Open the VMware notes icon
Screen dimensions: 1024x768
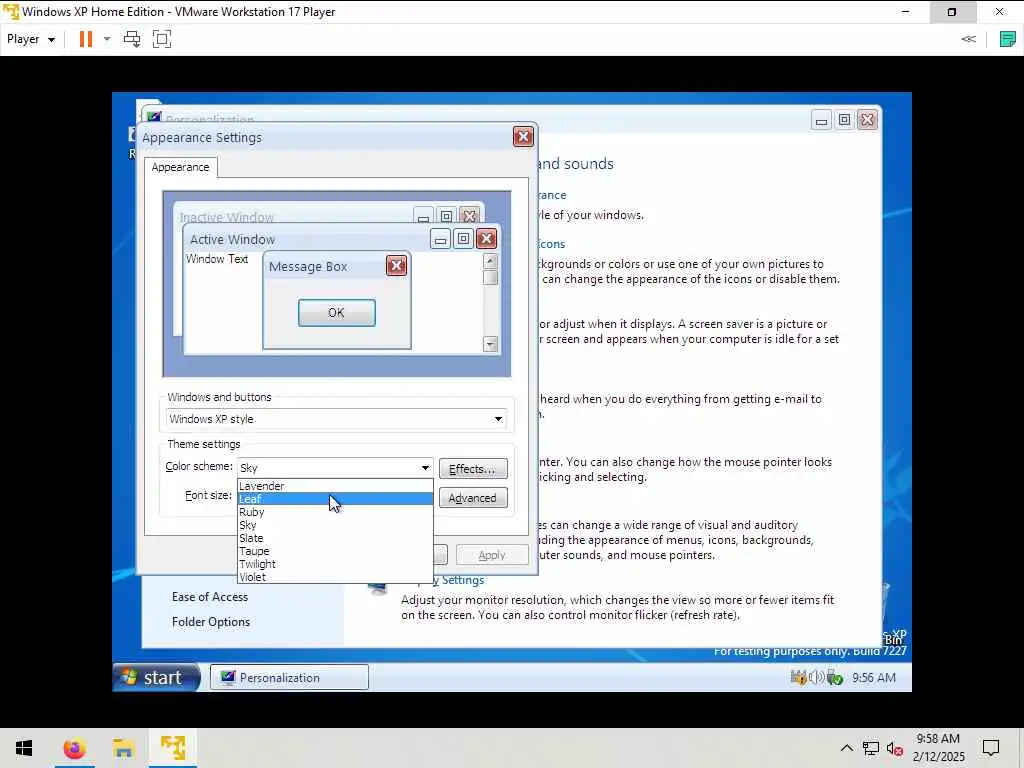coord(1008,39)
